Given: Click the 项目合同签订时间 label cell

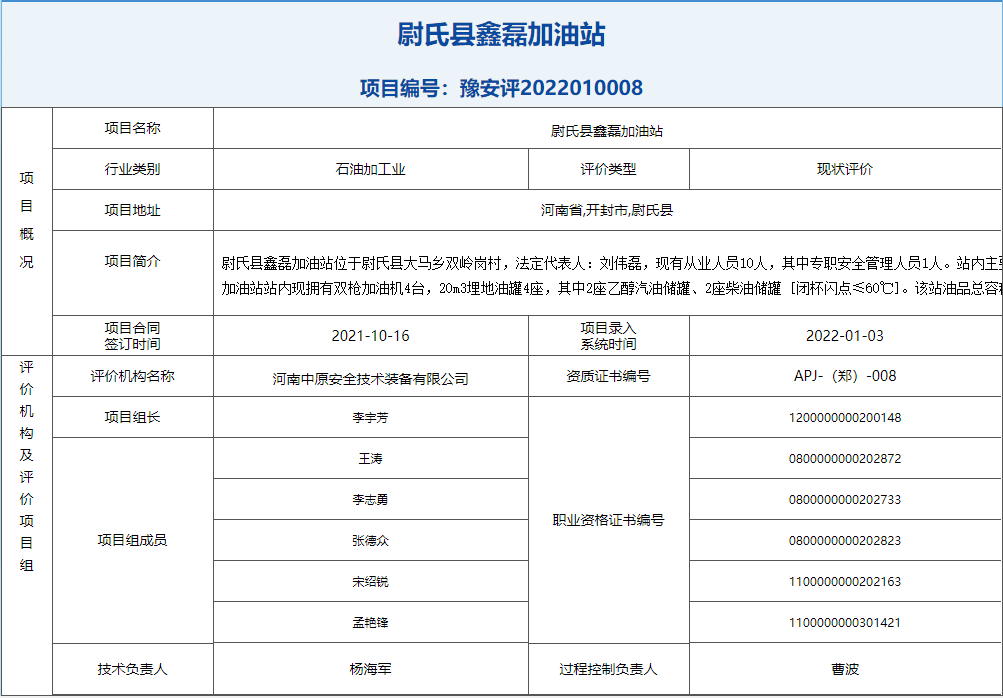Looking at the screenshot, I should coord(132,336).
